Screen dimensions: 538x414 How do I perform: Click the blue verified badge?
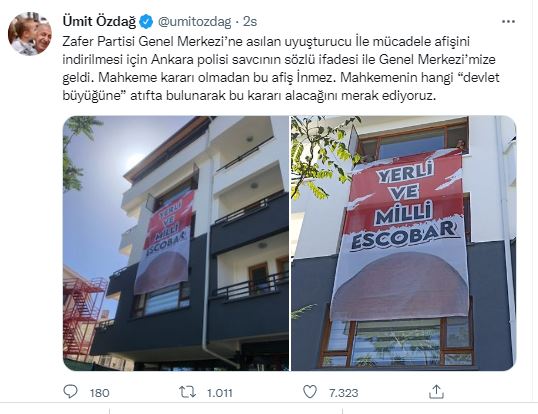tap(147, 22)
